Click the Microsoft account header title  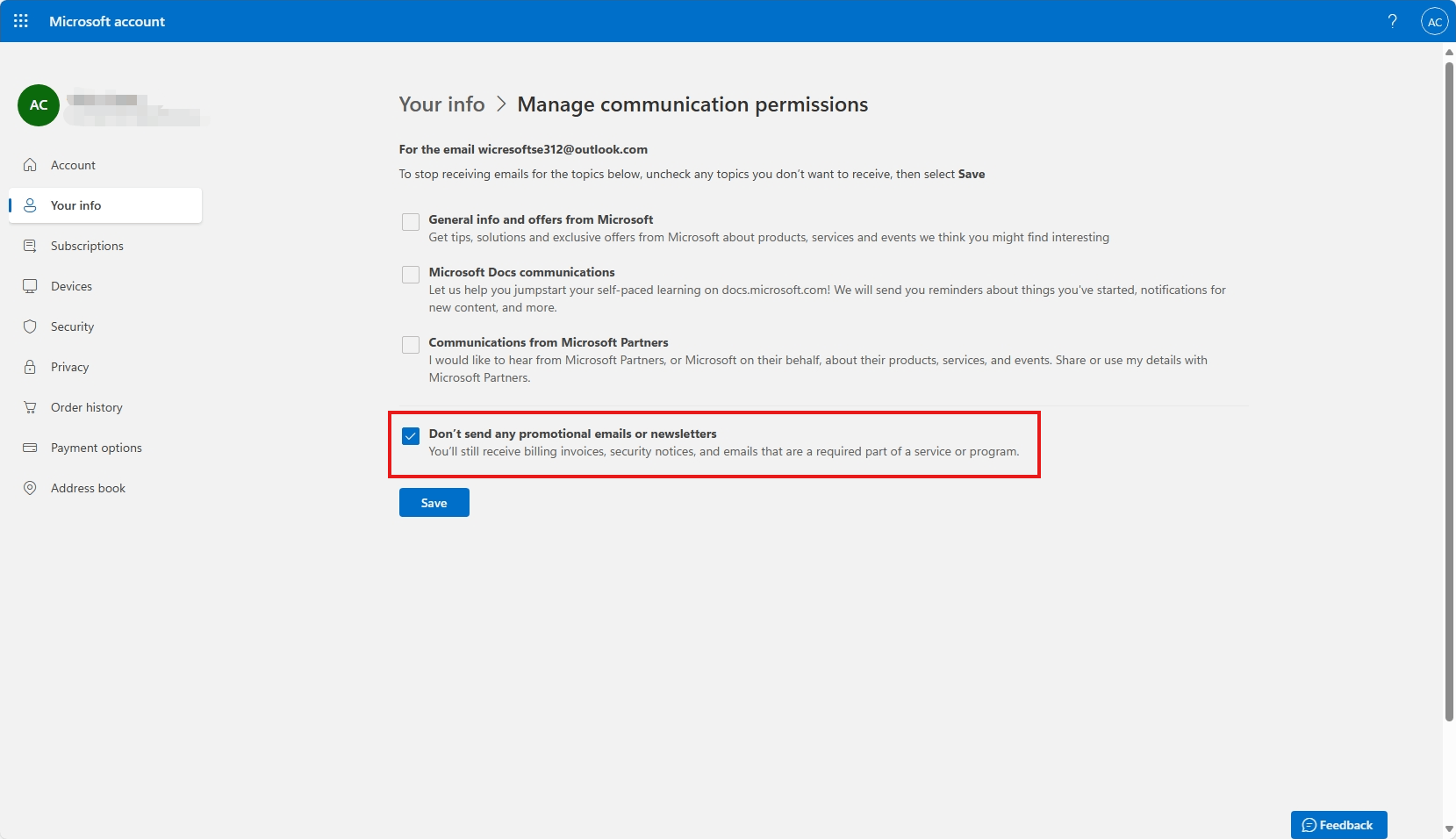pyautogui.click(x=107, y=21)
